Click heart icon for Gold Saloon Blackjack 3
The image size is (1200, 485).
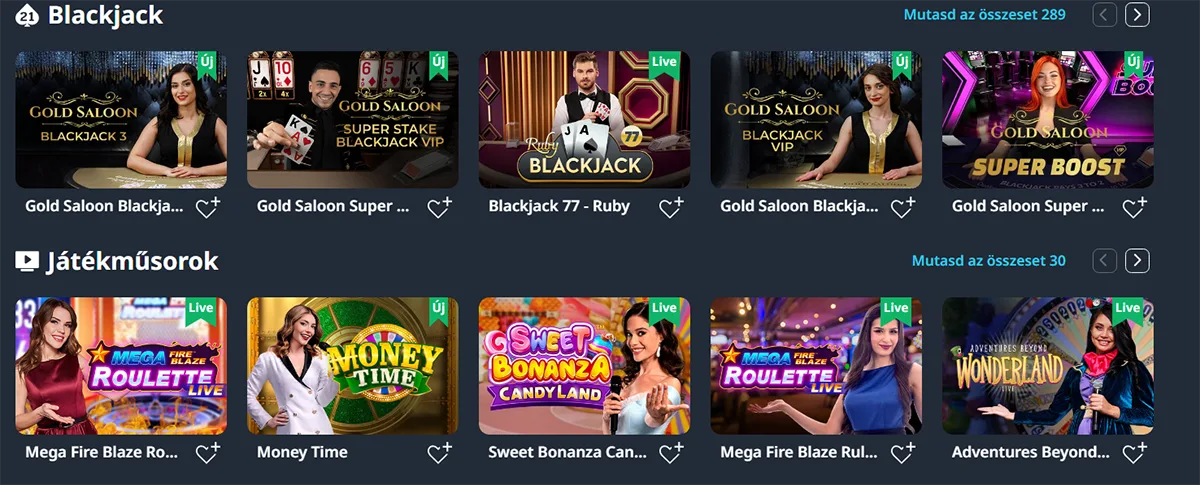coord(207,207)
